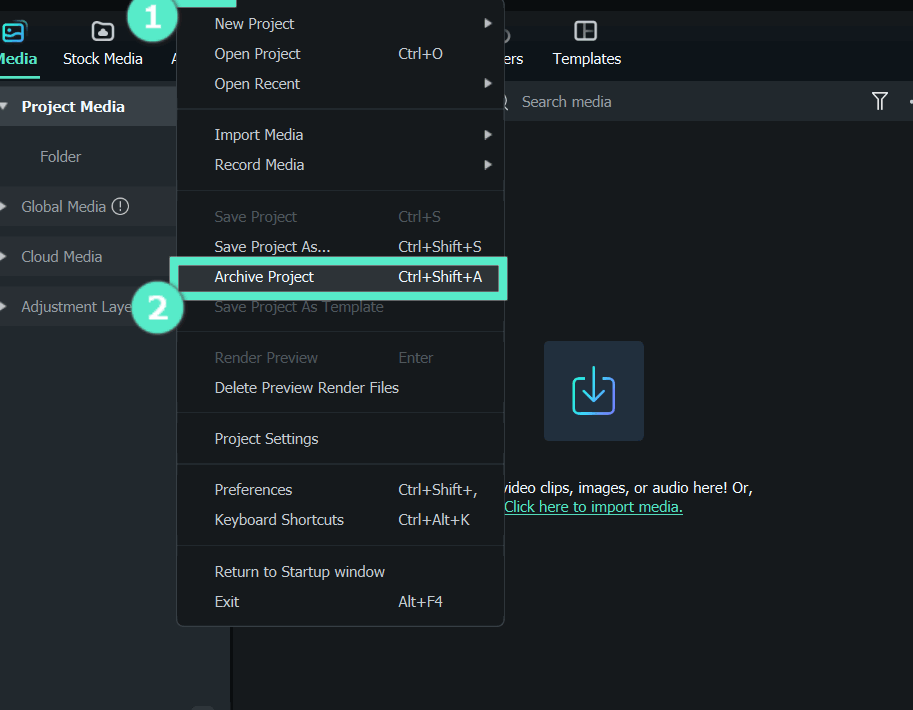Choose Archive Project menu entry

point(340,277)
